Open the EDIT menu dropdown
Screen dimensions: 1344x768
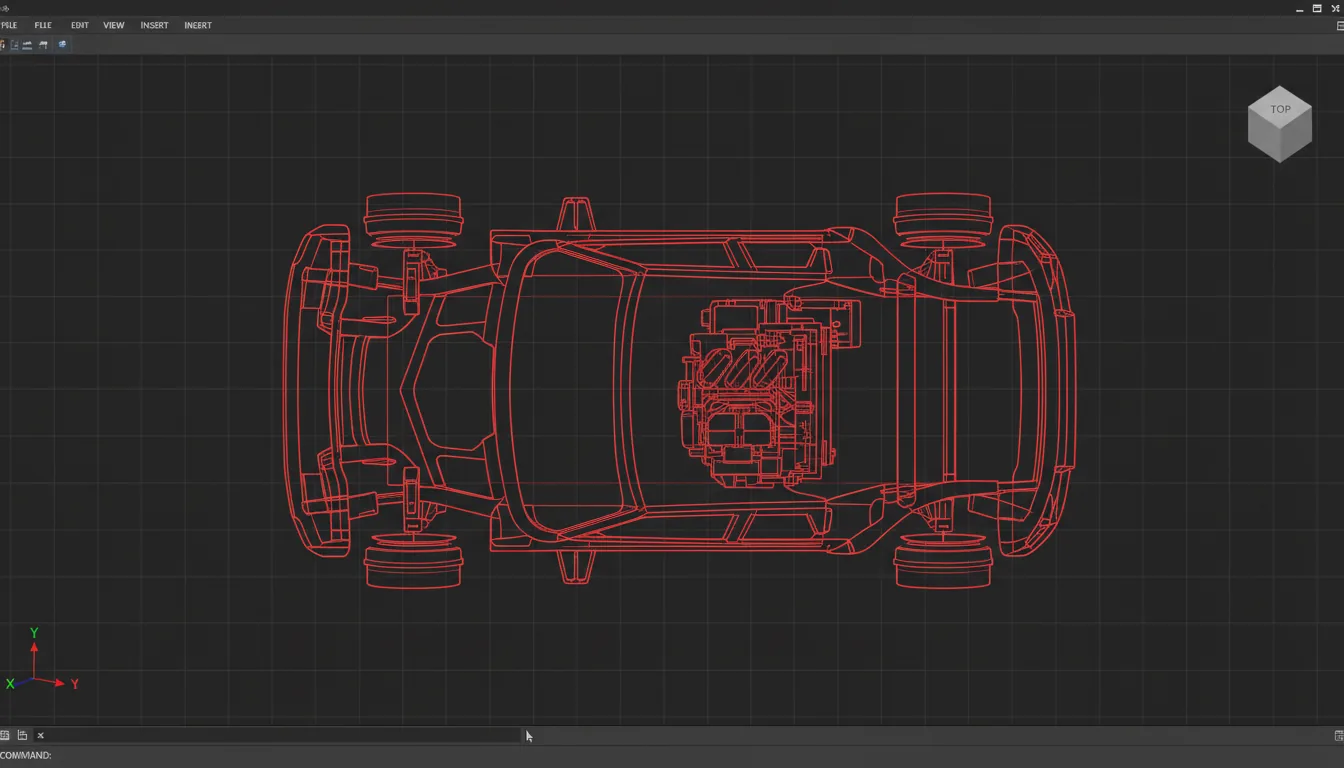pos(79,25)
